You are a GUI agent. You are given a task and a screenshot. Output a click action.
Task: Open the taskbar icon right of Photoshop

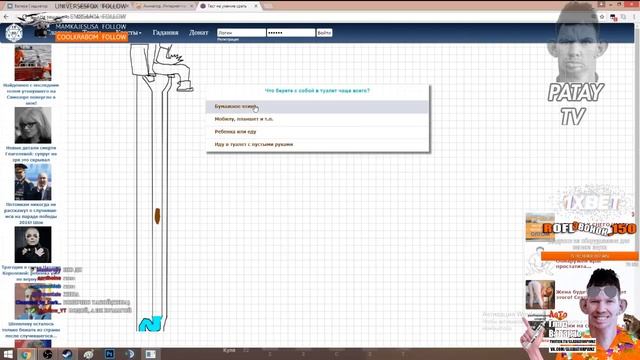(130, 354)
